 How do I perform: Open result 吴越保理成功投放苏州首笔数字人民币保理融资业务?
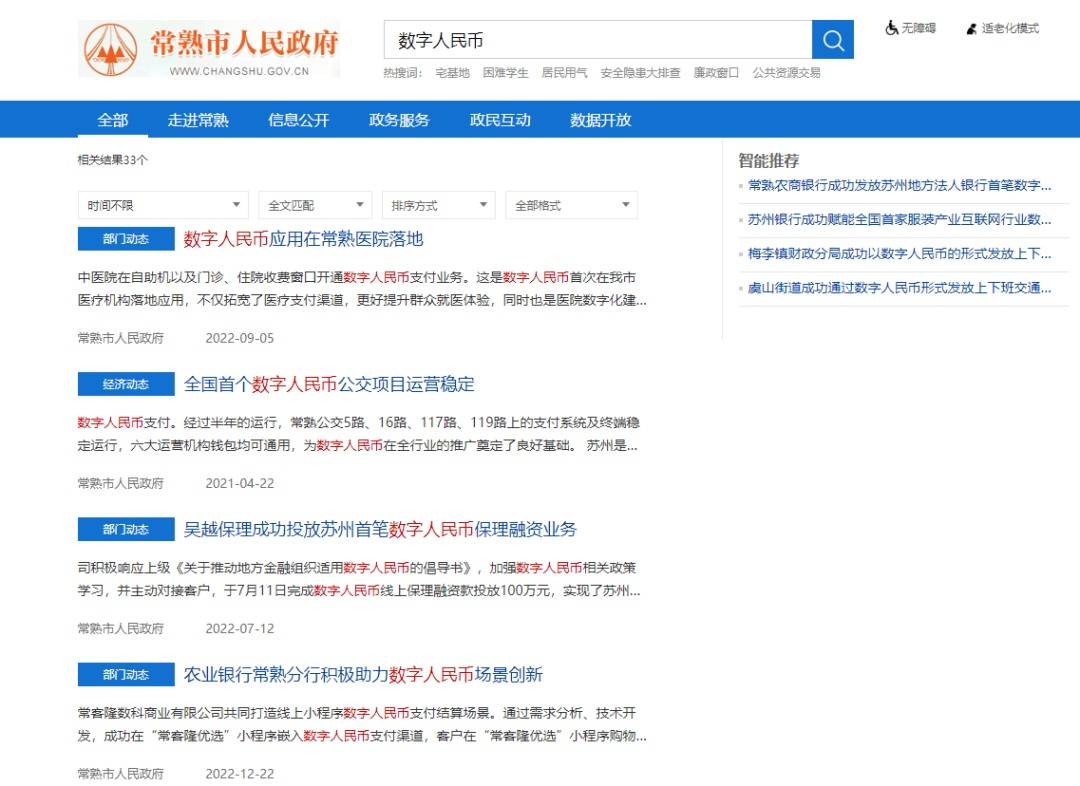pos(380,529)
